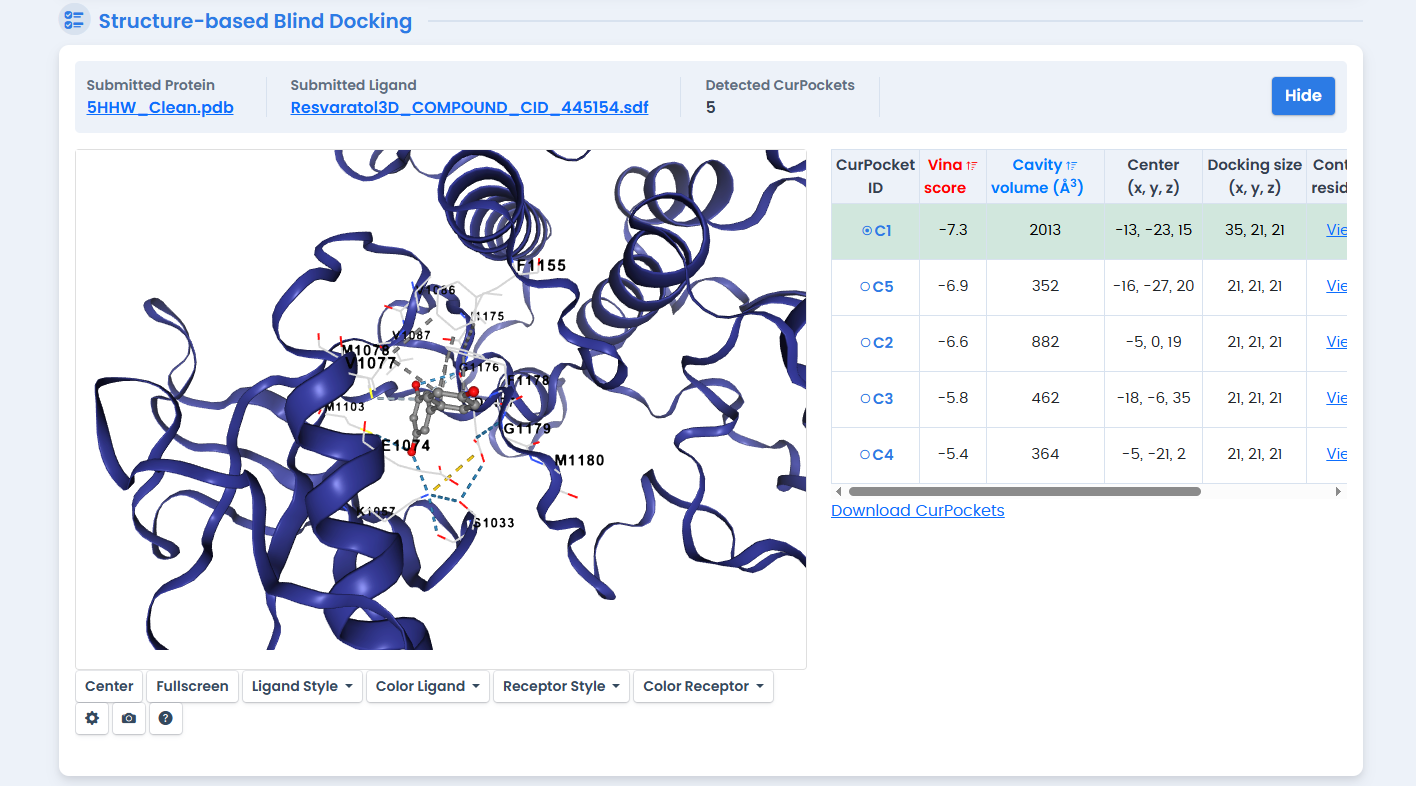Click the table scrollbar left arrow

click(x=839, y=492)
